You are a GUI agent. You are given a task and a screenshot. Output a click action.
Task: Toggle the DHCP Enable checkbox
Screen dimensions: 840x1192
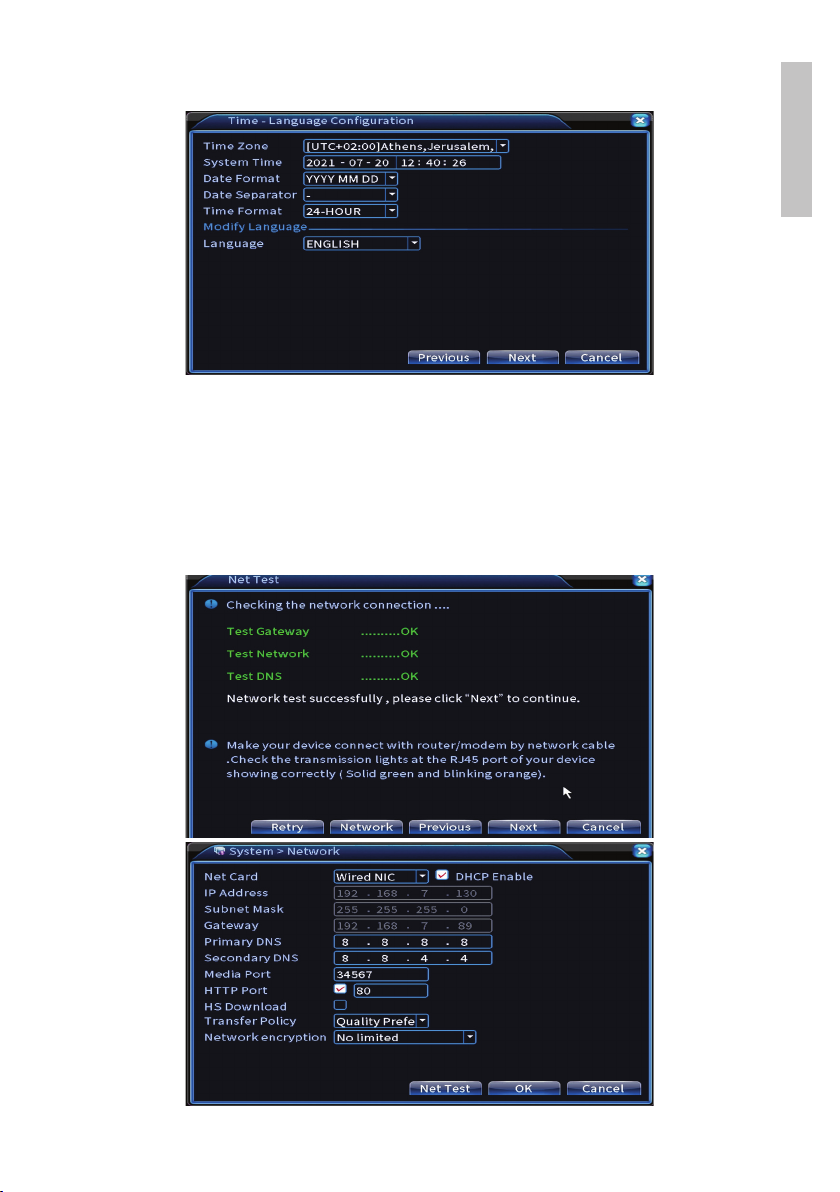(x=442, y=876)
